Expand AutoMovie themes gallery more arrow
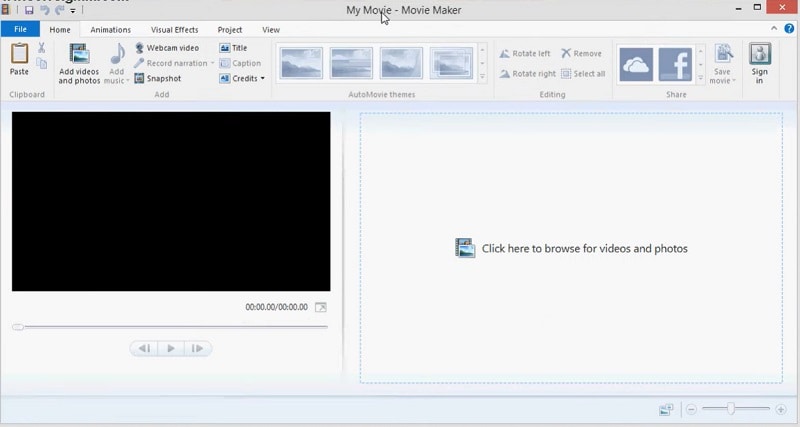Viewport: 800px width, 427px height. pos(482,77)
